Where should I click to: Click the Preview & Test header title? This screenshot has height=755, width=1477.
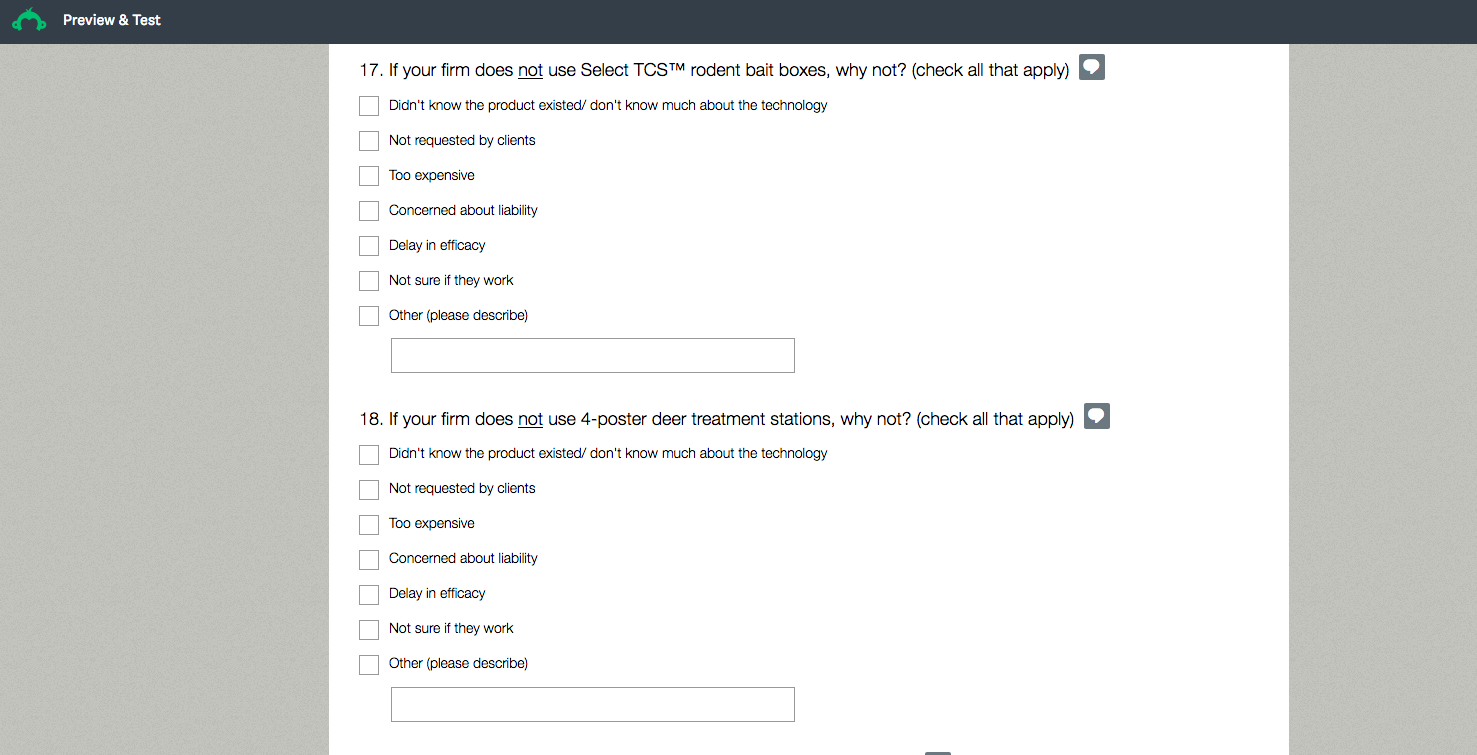pyautogui.click(x=112, y=20)
